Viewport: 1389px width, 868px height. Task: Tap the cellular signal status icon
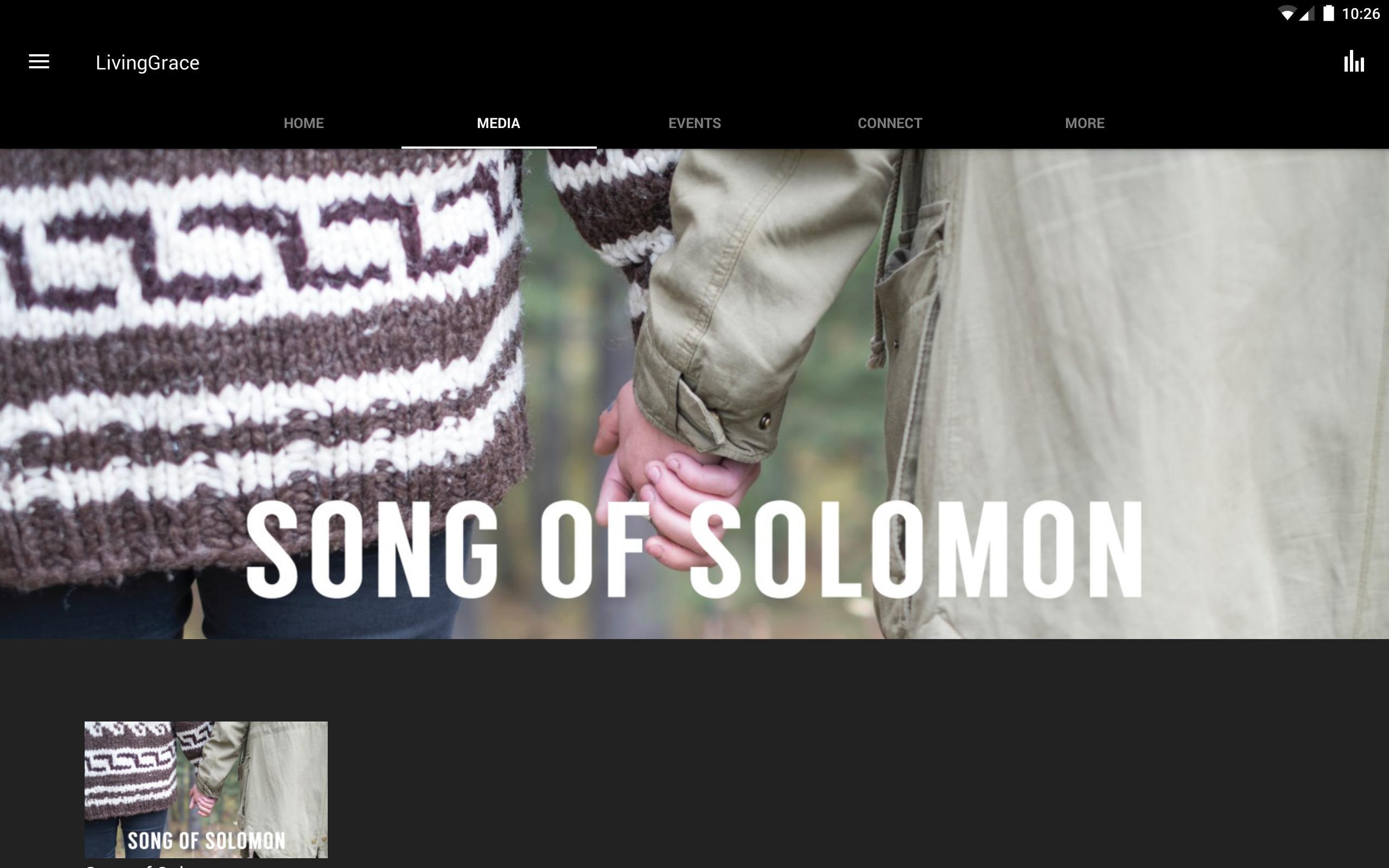pyautogui.click(x=1307, y=14)
